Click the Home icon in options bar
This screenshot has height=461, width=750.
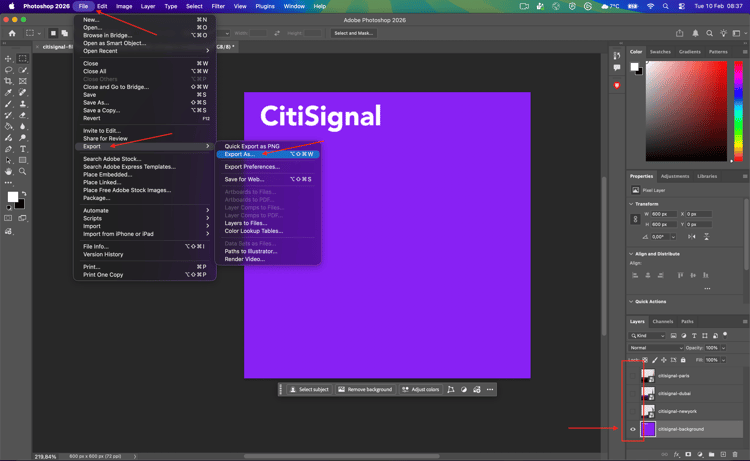(12, 33)
